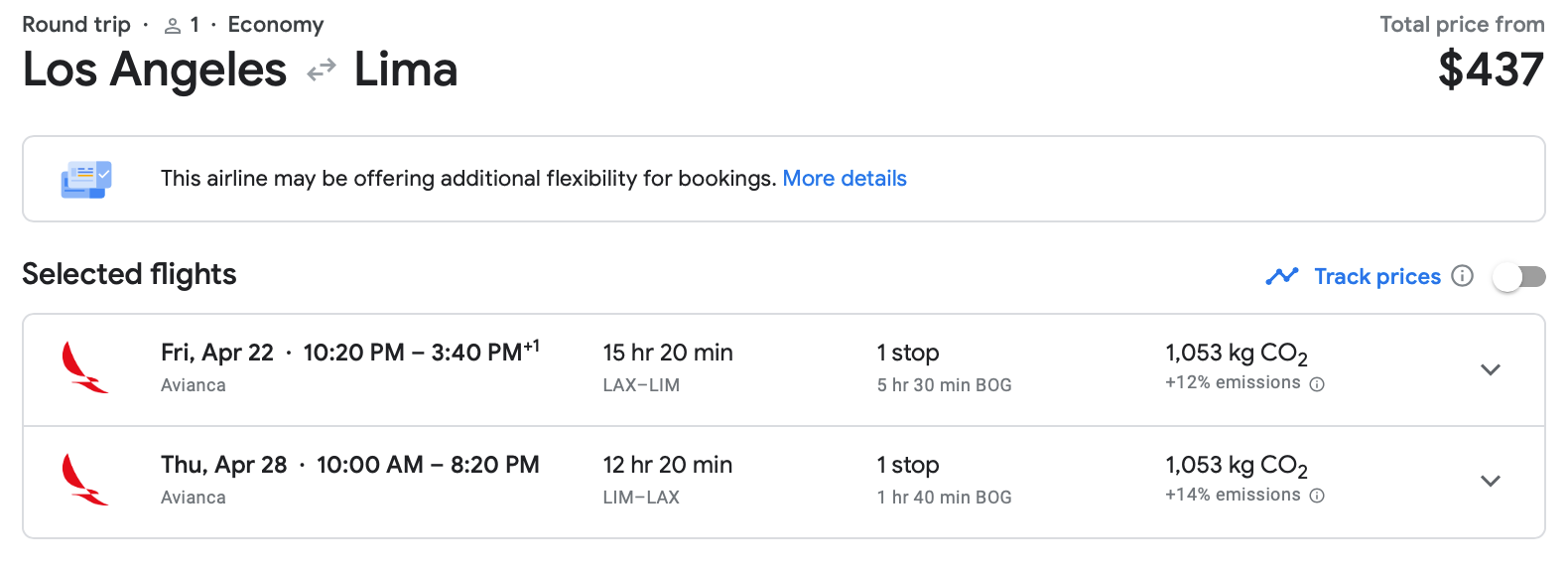Open the More details link

pyautogui.click(x=845, y=179)
